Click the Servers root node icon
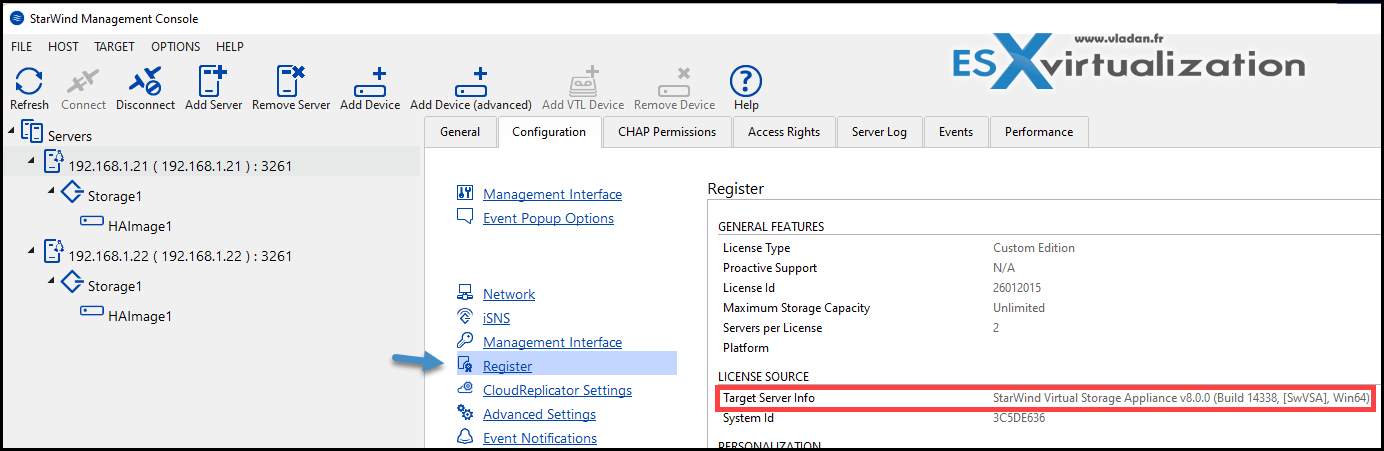Image resolution: width=1384 pixels, height=451 pixels. coord(32,132)
